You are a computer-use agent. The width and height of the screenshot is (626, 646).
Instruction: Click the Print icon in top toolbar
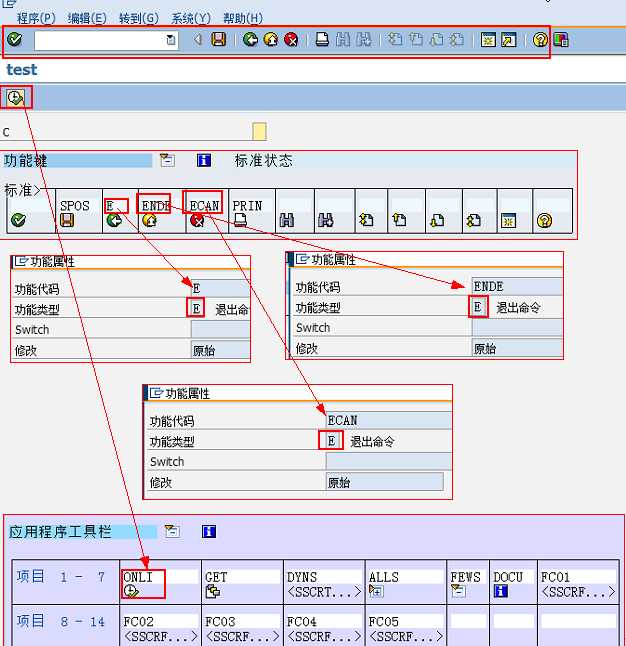pyautogui.click(x=322, y=40)
